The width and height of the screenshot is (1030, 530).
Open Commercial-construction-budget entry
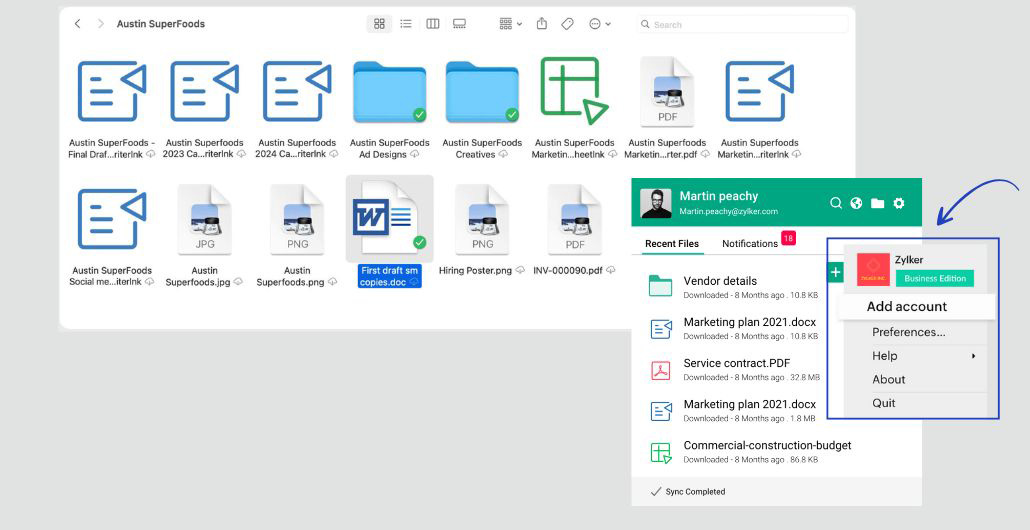click(x=749, y=452)
